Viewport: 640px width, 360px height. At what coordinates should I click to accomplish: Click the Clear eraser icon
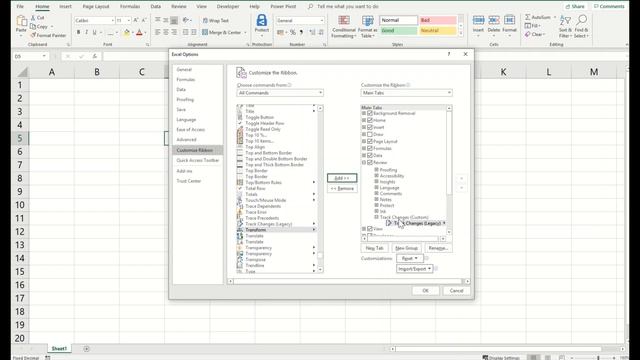tap(528, 34)
